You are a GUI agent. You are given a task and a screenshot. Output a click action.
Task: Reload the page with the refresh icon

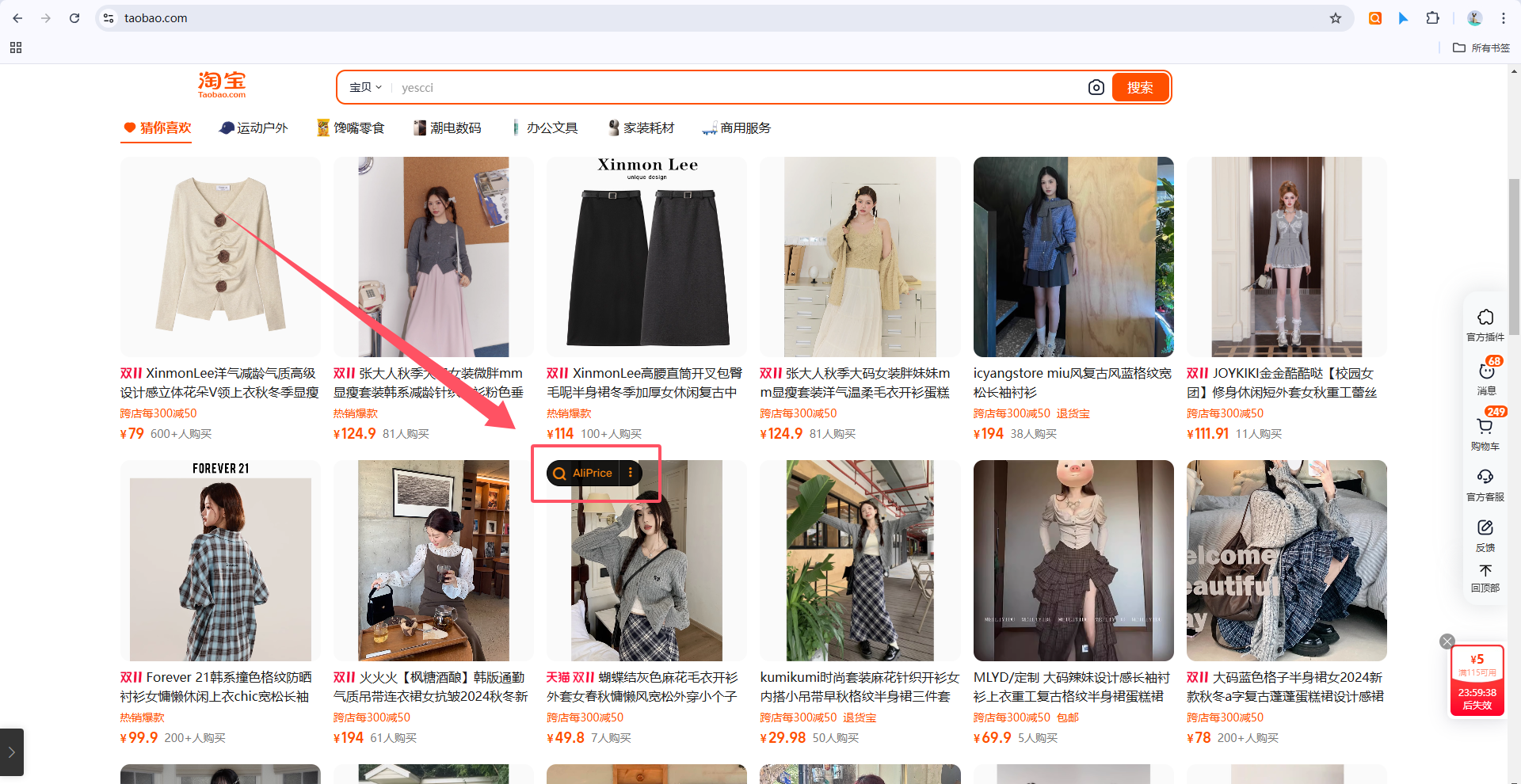(x=74, y=17)
